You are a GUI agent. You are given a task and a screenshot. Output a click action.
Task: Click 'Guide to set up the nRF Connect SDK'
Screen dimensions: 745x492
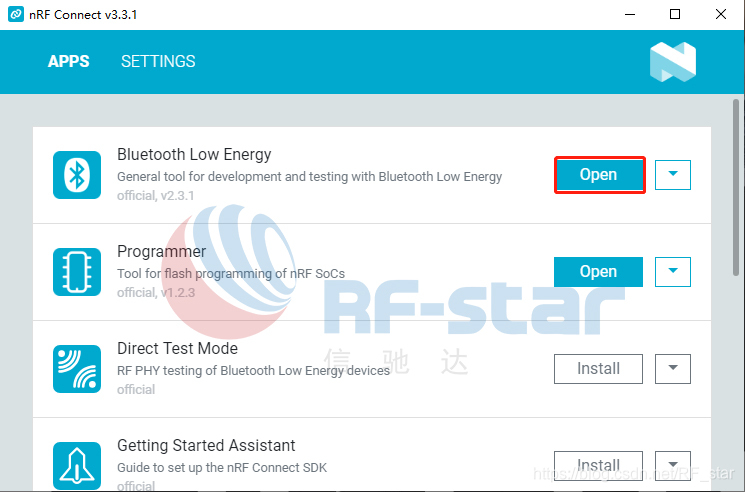(222, 468)
